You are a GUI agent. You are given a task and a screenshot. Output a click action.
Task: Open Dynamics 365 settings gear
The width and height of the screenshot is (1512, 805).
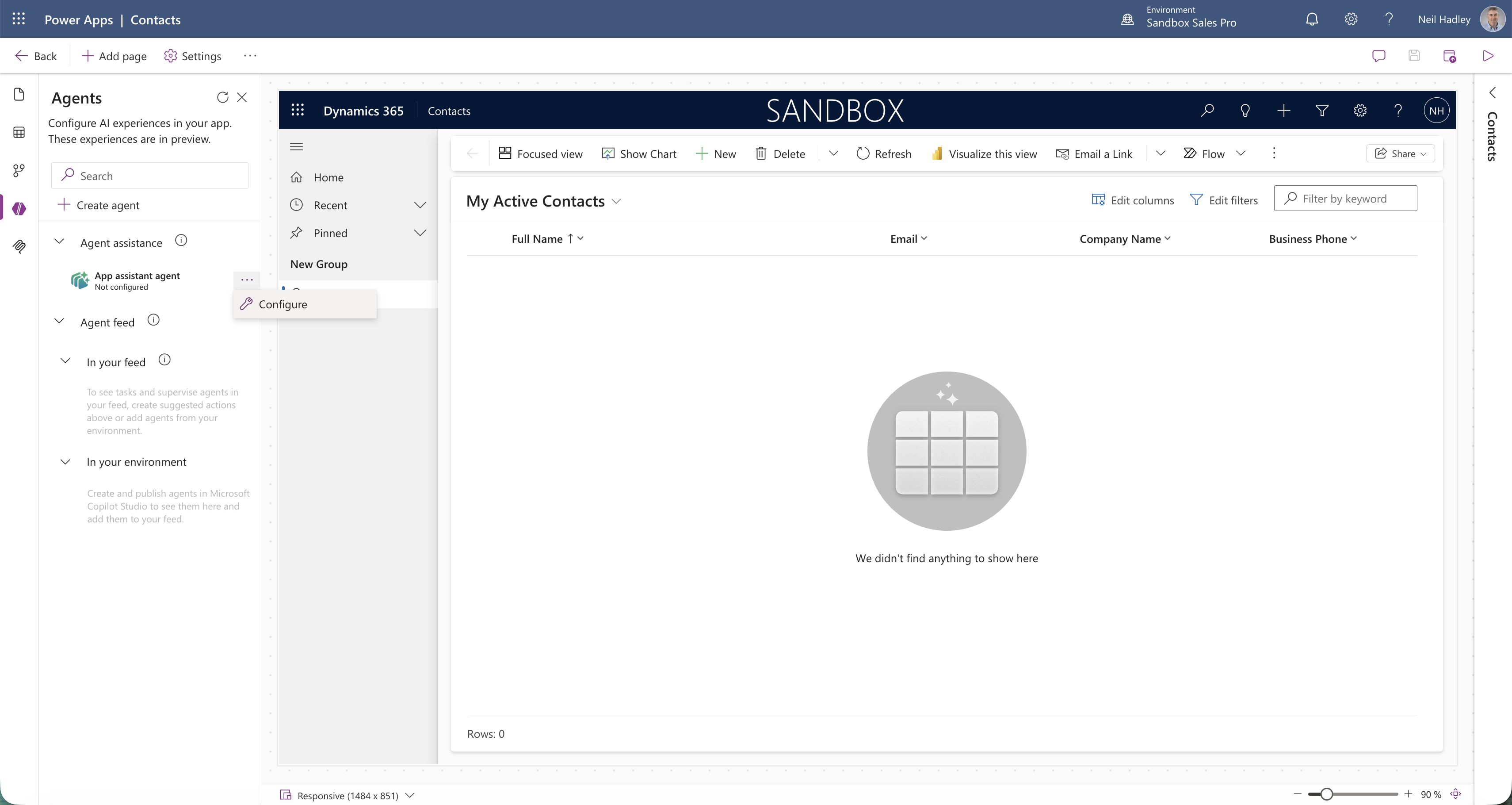(x=1360, y=111)
